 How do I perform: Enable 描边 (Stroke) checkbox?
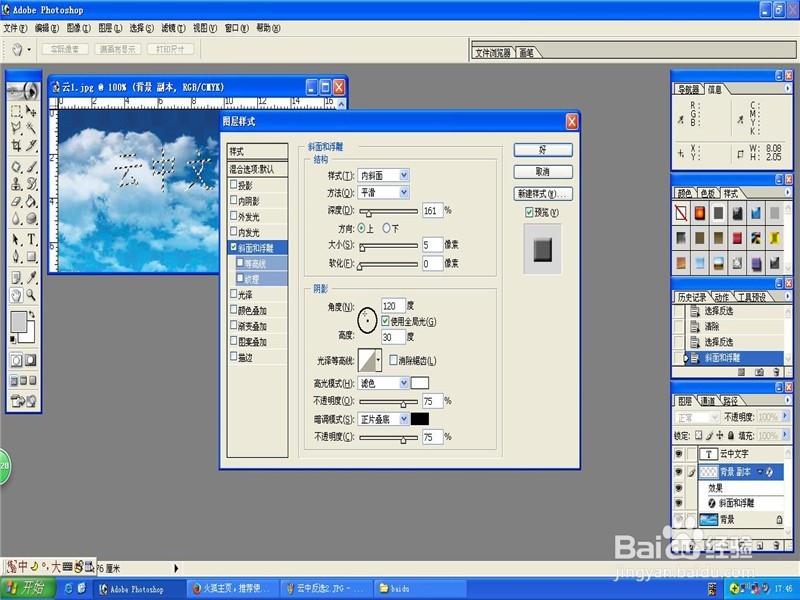click(x=234, y=357)
